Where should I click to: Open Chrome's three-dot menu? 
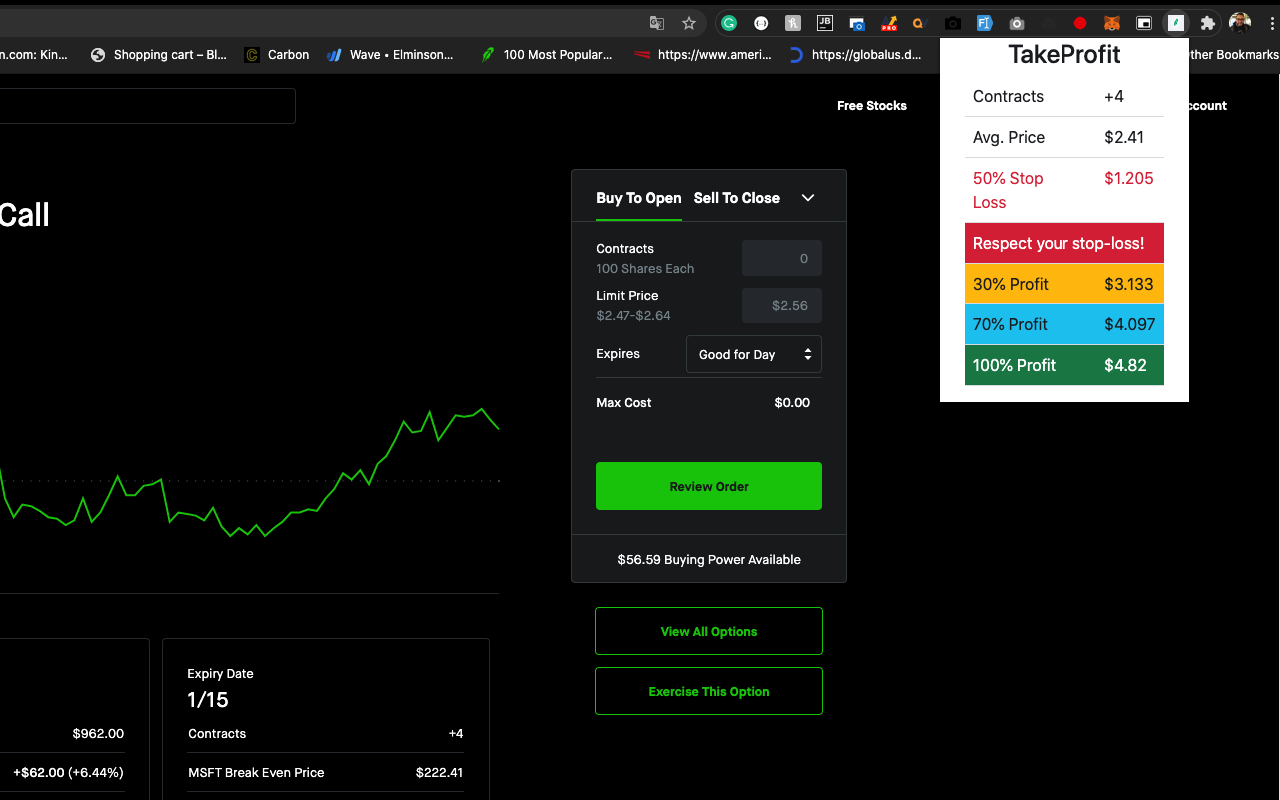coord(1271,22)
